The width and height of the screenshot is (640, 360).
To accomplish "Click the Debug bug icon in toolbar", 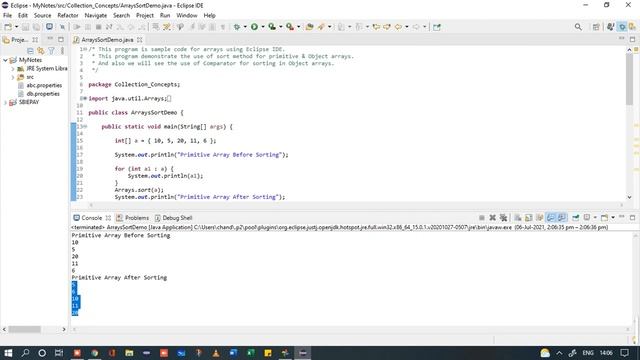I will 237,27.
